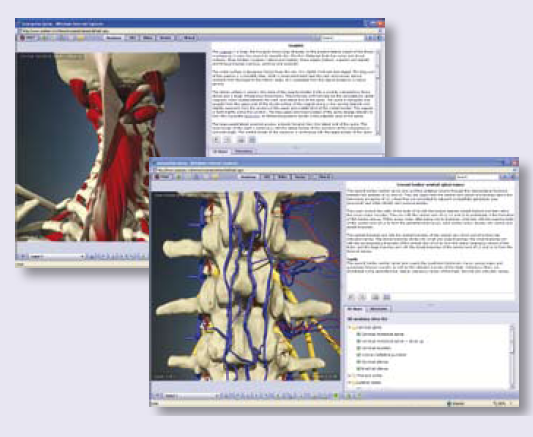
Task: Click the green round icon in bottom toolbar
Action: pos(336,396)
